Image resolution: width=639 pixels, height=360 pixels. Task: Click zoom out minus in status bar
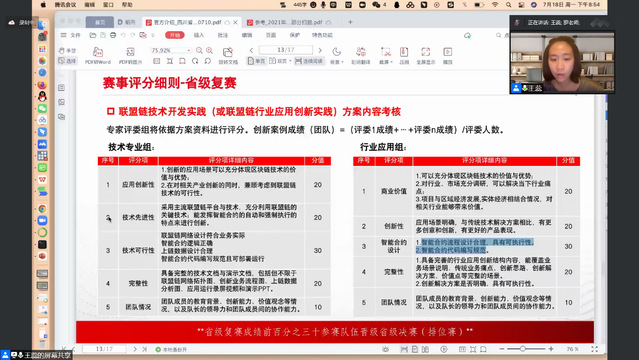point(502,349)
